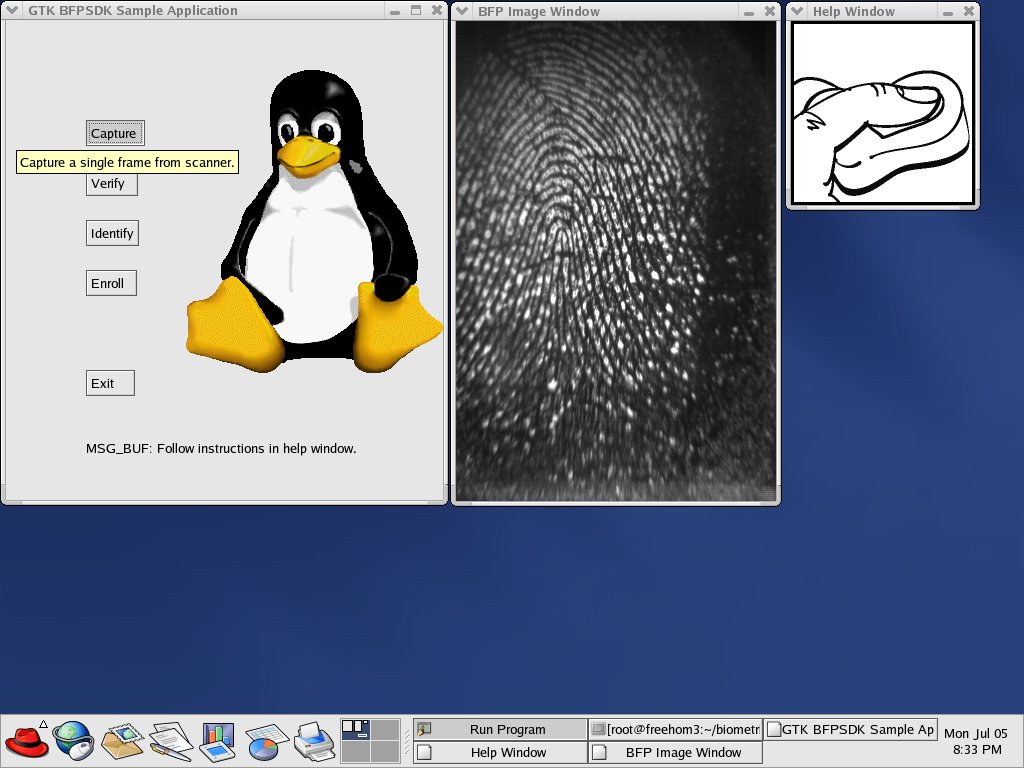Launch the web browser globe icon
Screen dimensions: 1024x768
point(73,740)
